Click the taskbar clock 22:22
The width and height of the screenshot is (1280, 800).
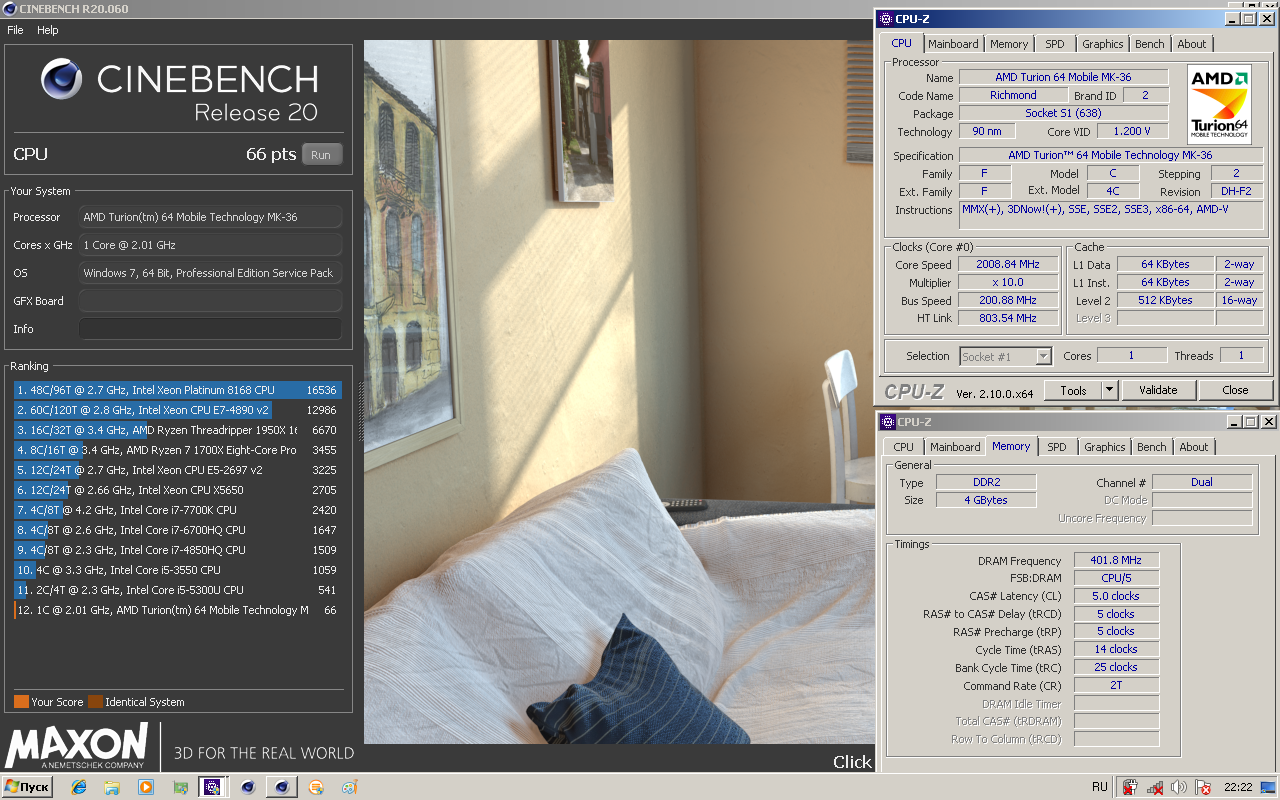coord(1238,787)
